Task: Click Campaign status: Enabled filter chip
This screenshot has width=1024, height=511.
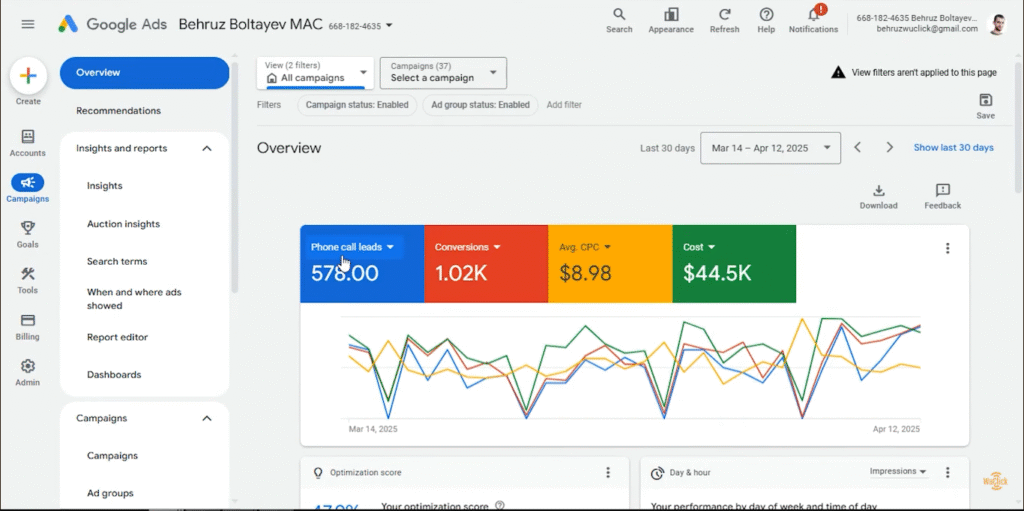Action: [357, 105]
